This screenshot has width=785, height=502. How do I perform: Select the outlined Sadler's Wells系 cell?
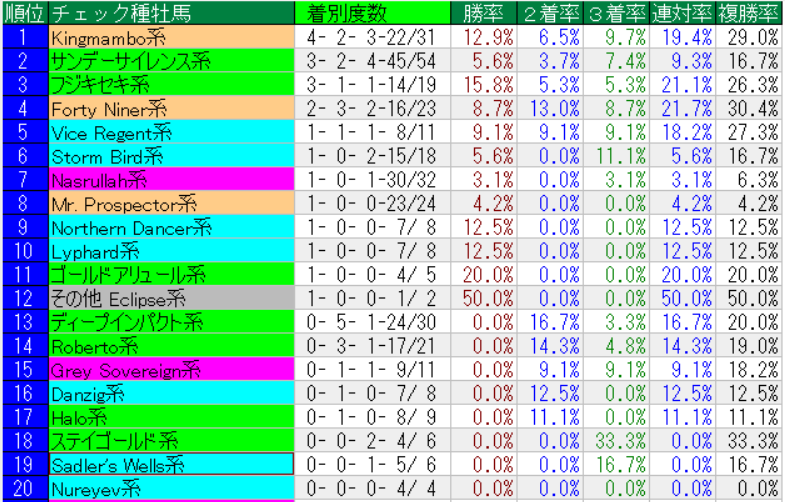coord(170,464)
